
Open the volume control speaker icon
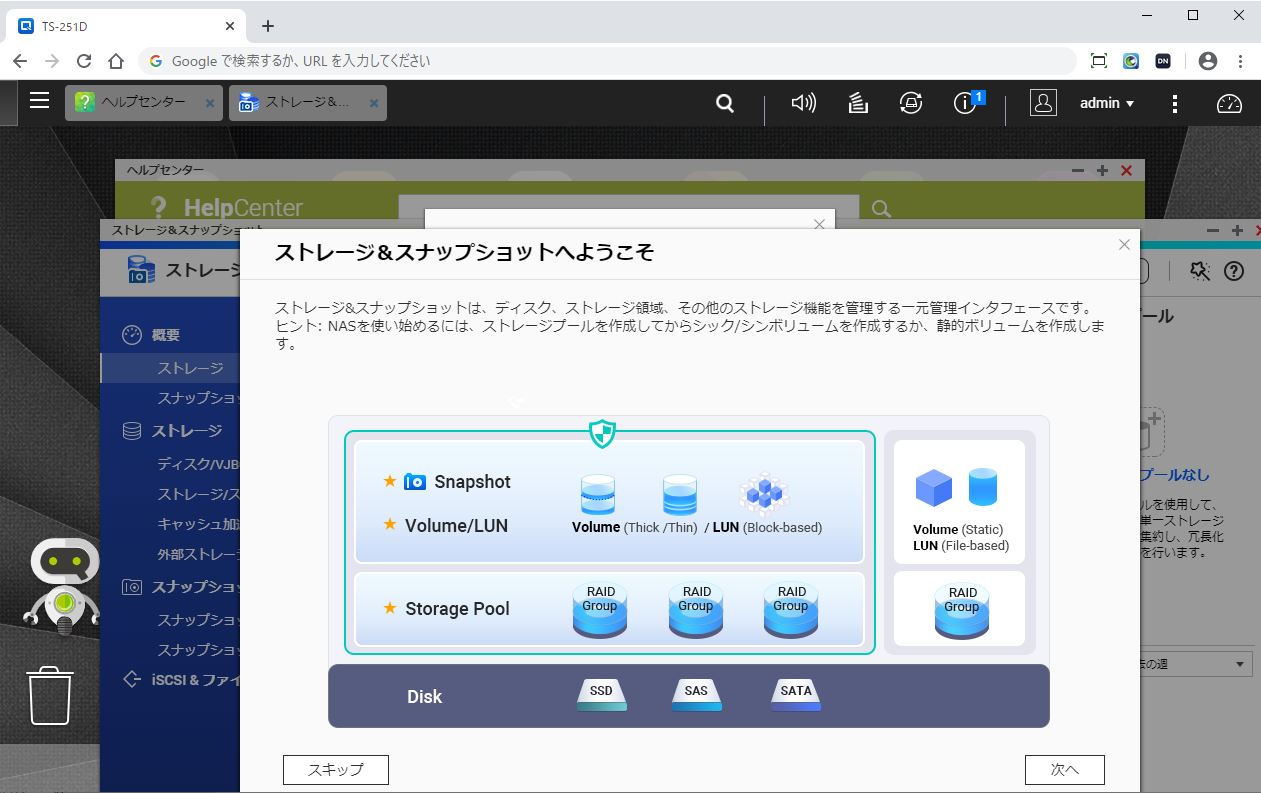[803, 103]
